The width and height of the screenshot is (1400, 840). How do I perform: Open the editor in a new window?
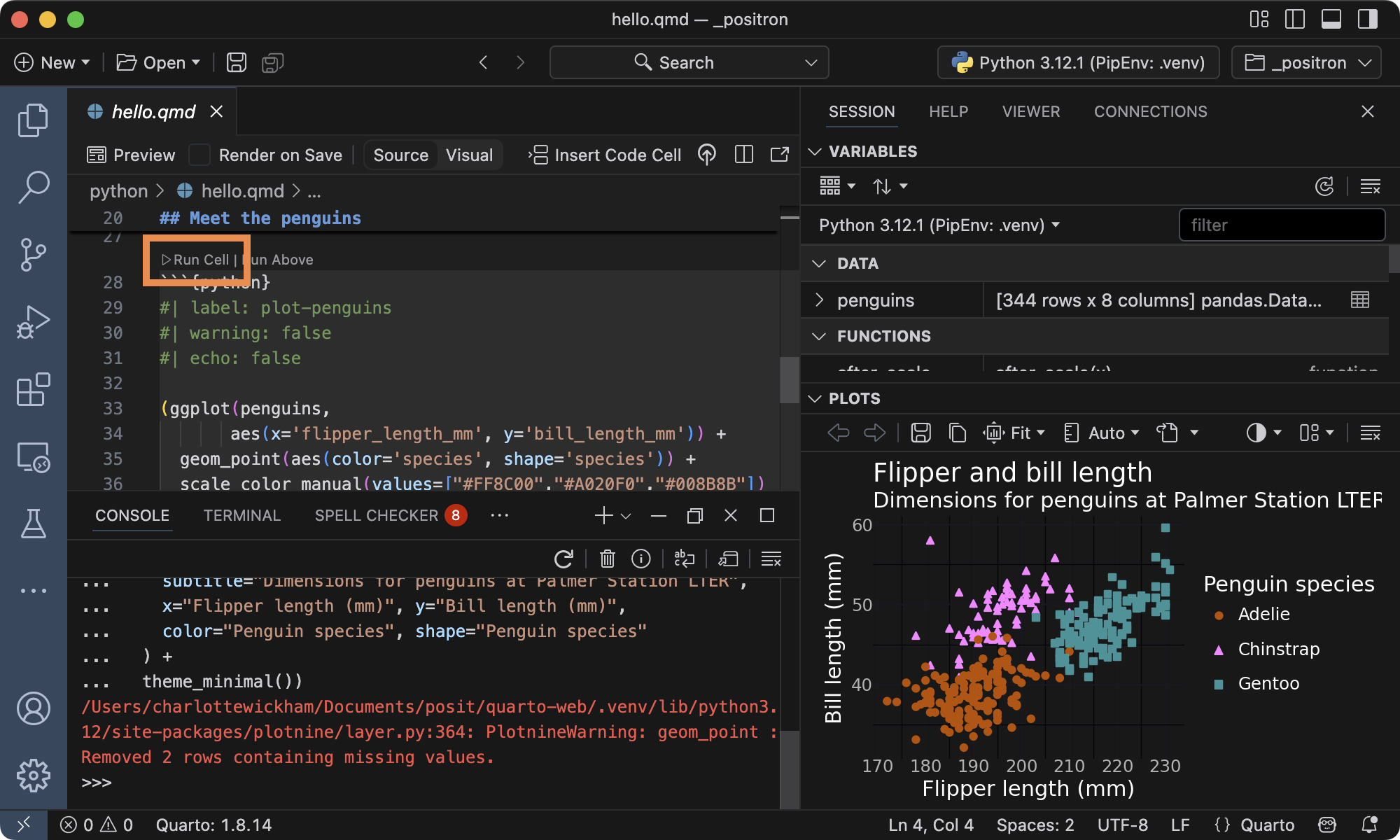(780, 155)
